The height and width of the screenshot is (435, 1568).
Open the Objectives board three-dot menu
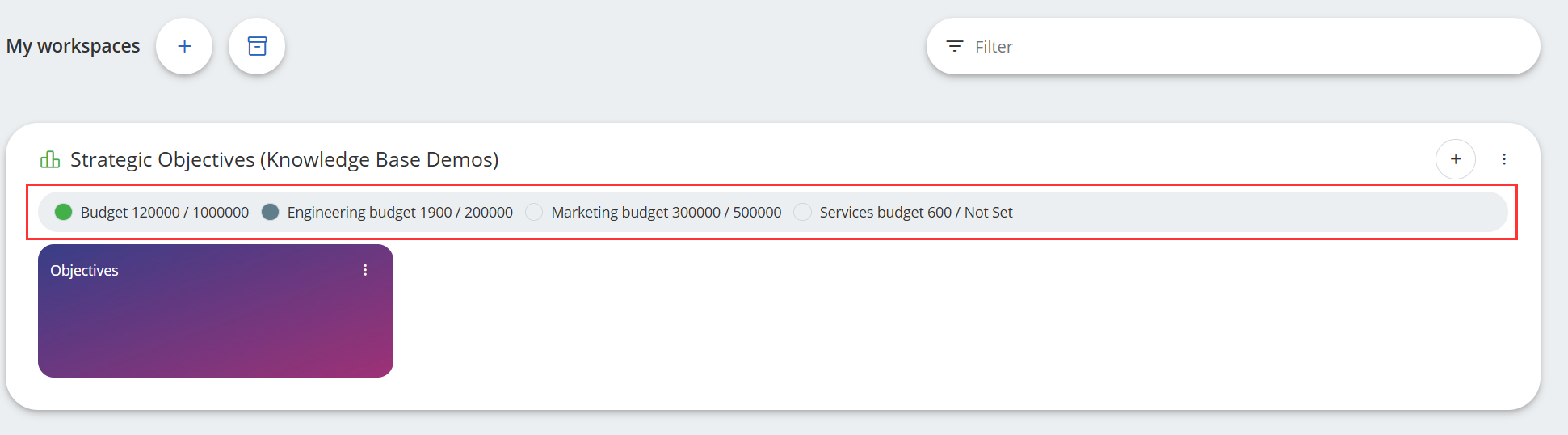click(x=365, y=270)
